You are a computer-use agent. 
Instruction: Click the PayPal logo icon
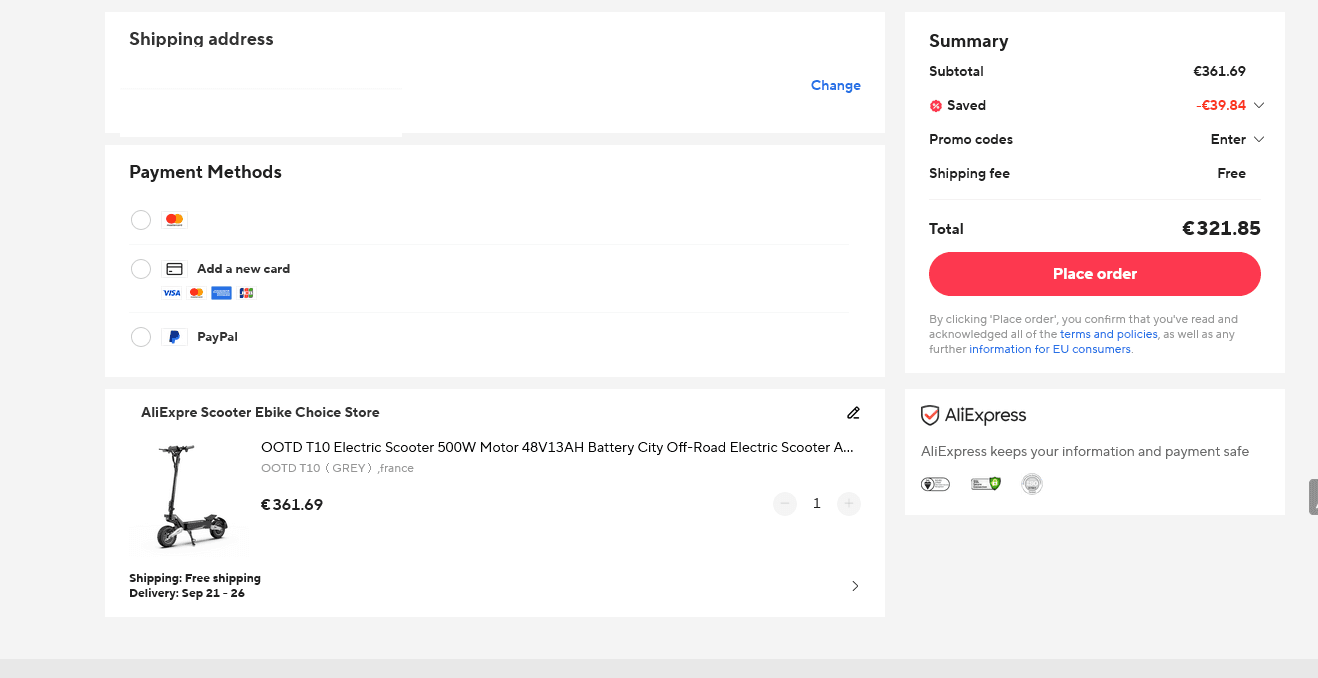click(x=174, y=337)
